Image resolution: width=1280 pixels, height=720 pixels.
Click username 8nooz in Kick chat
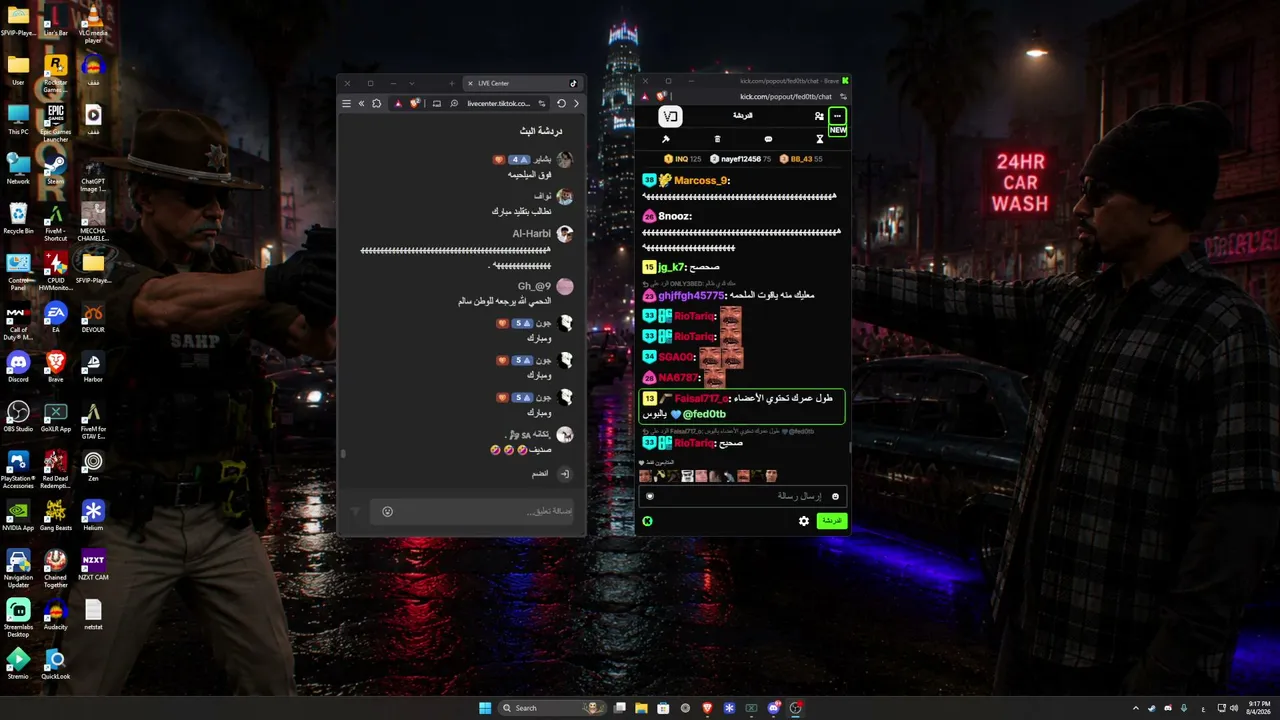(675, 216)
